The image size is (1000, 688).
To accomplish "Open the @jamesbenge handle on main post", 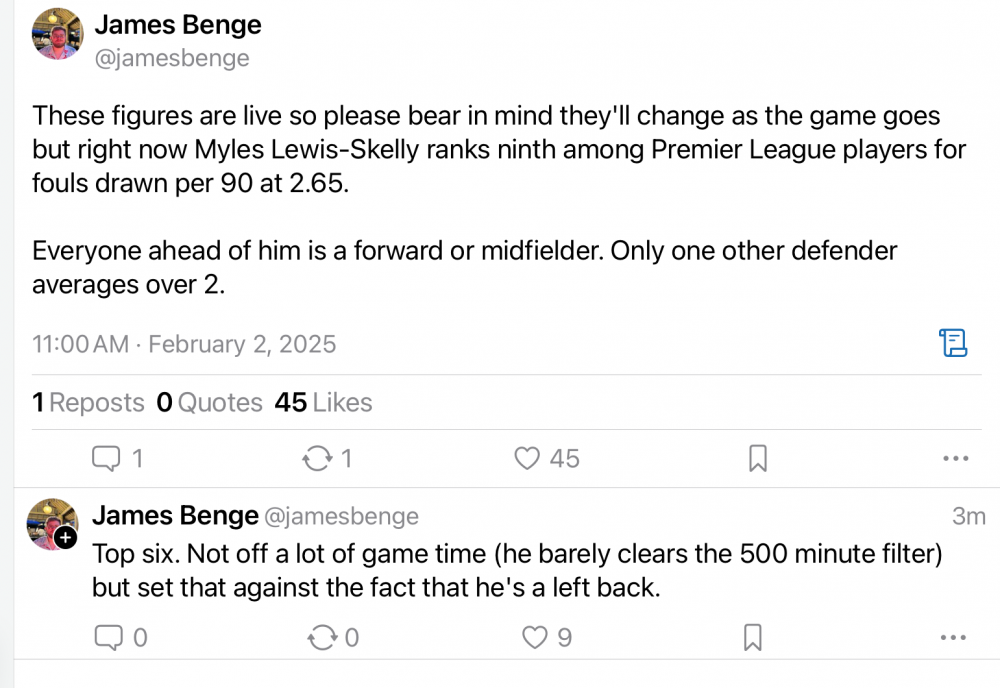I will pyautogui.click(x=171, y=58).
